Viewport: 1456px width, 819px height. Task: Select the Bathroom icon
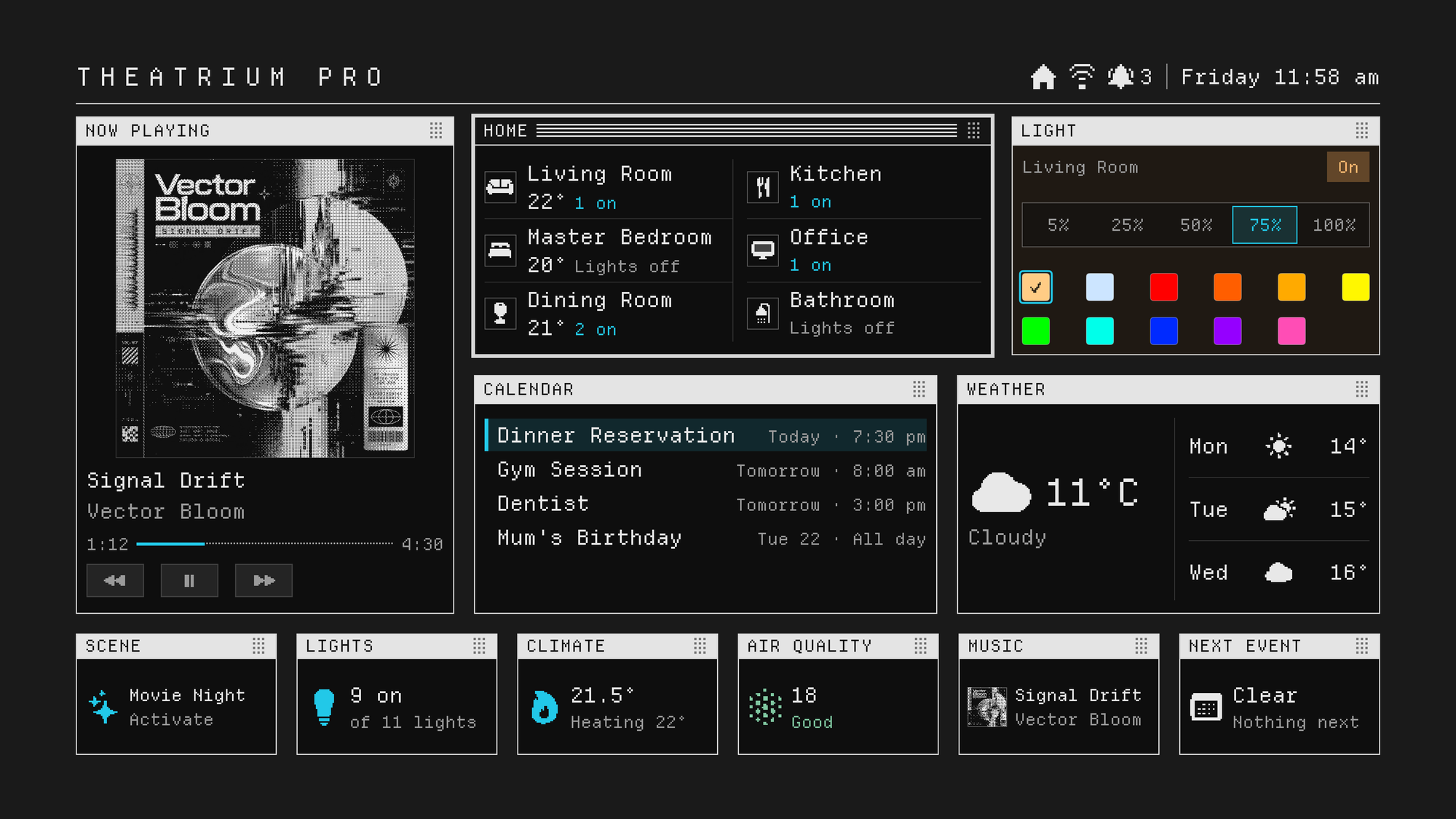(763, 314)
